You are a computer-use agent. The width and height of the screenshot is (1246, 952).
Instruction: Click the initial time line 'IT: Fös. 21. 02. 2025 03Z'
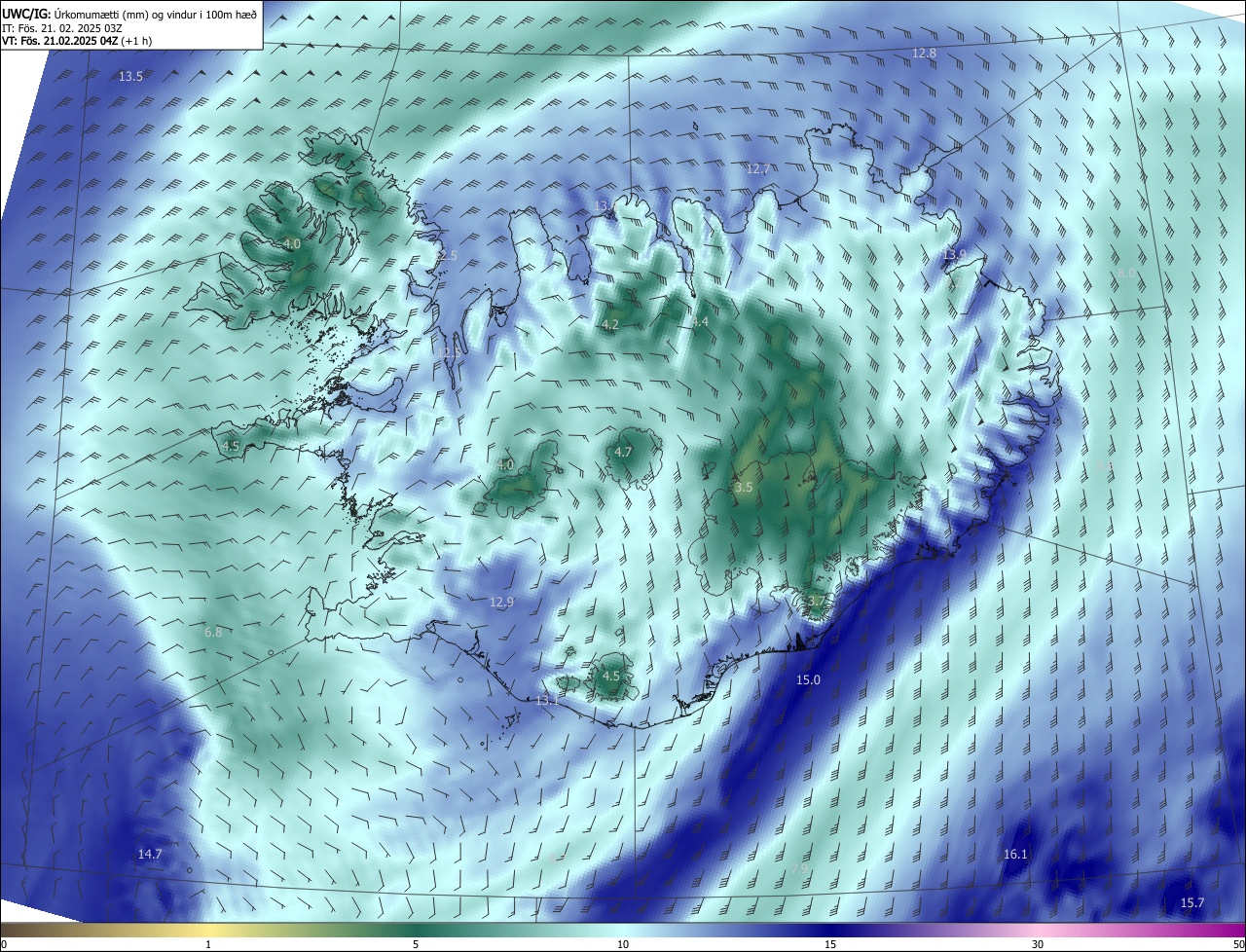[62, 28]
